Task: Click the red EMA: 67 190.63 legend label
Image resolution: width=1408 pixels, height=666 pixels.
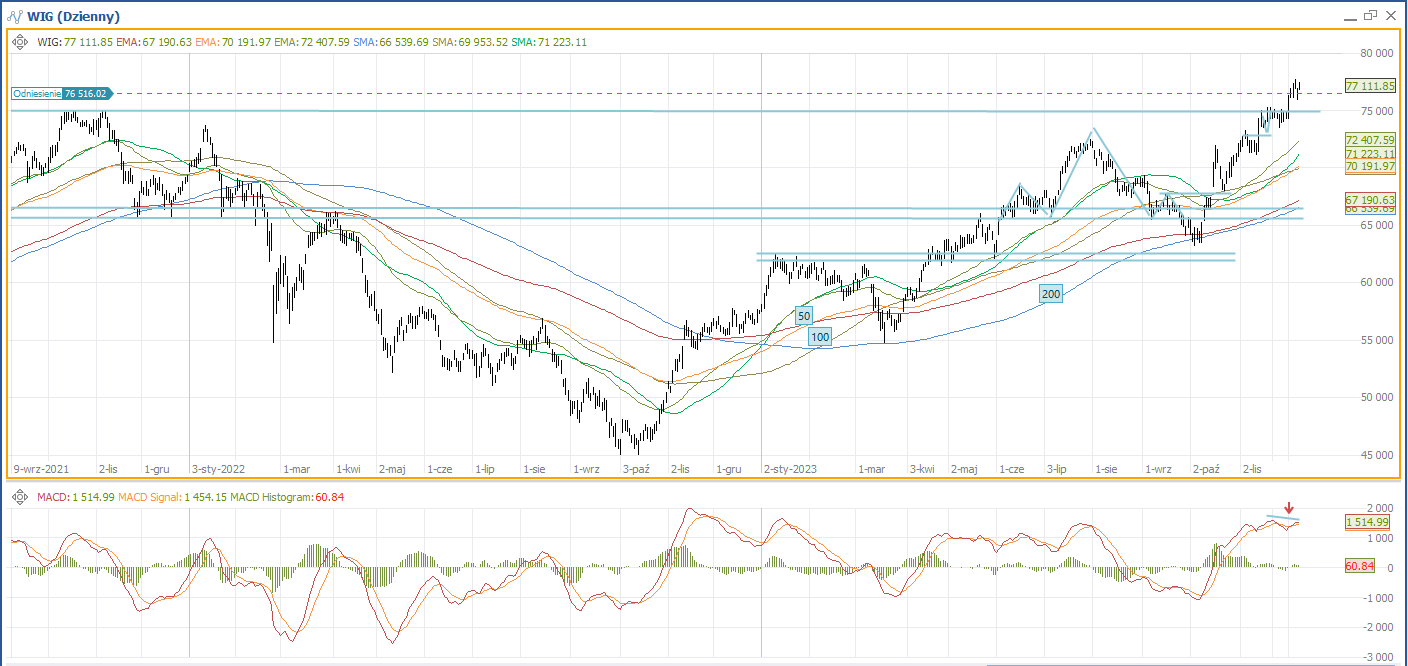Action: coord(153,42)
